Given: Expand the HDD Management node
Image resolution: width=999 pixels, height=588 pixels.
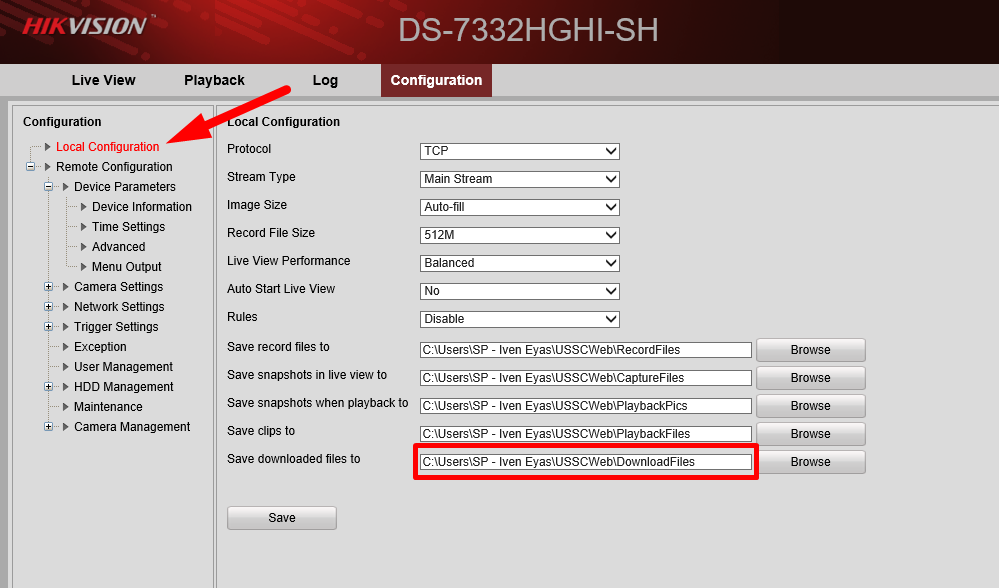Looking at the screenshot, I should coord(48,387).
